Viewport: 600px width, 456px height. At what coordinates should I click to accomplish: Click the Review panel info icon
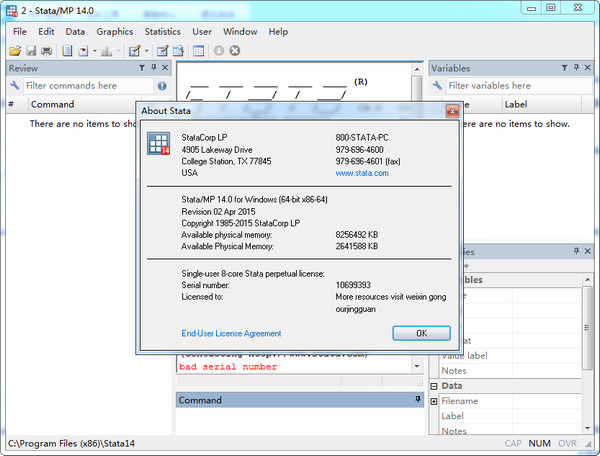pos(162,86)
